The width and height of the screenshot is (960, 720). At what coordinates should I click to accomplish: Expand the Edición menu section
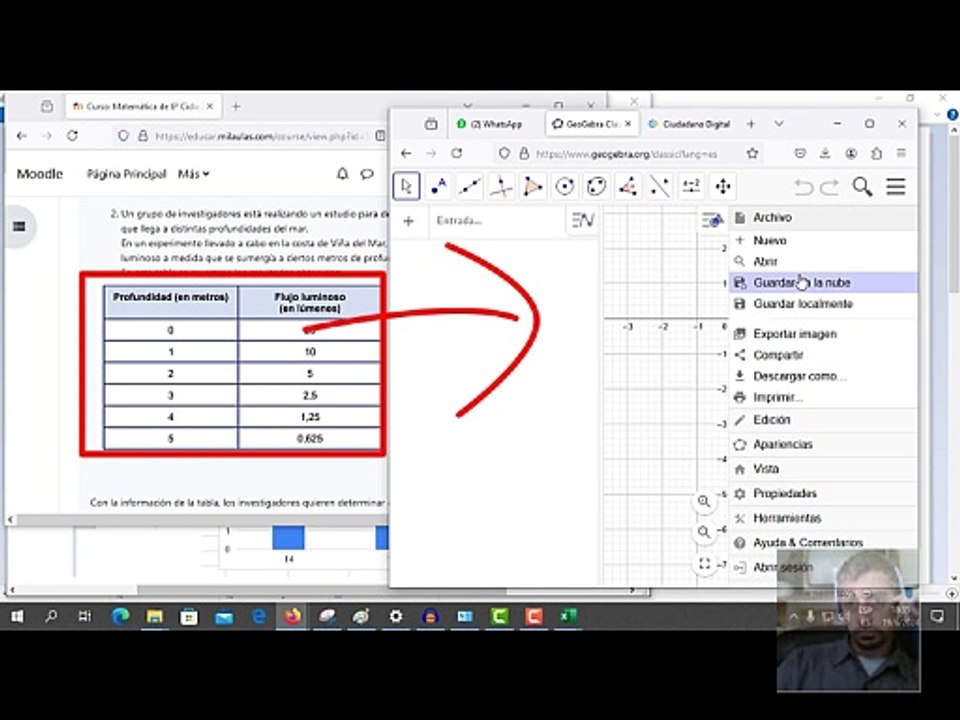pos(823,420)
